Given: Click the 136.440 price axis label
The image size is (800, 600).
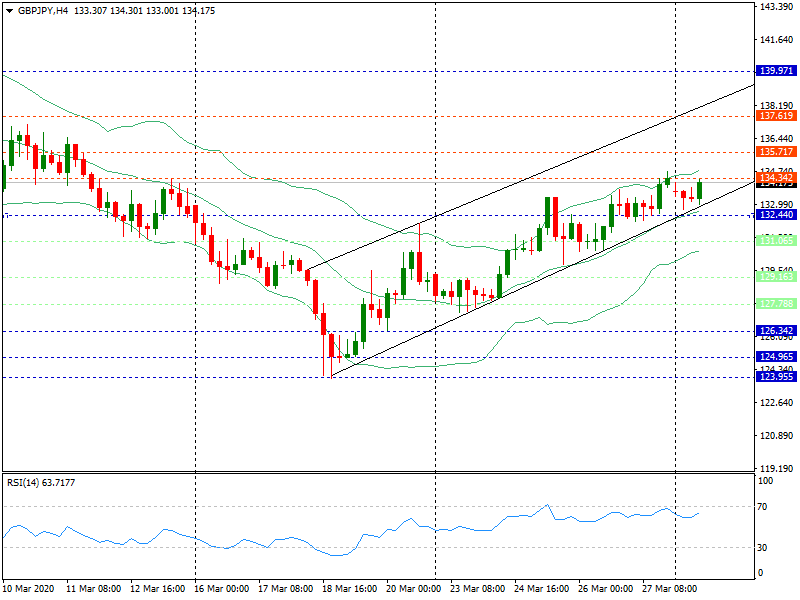Looking at the screenshot, I should tap(777, 139).
